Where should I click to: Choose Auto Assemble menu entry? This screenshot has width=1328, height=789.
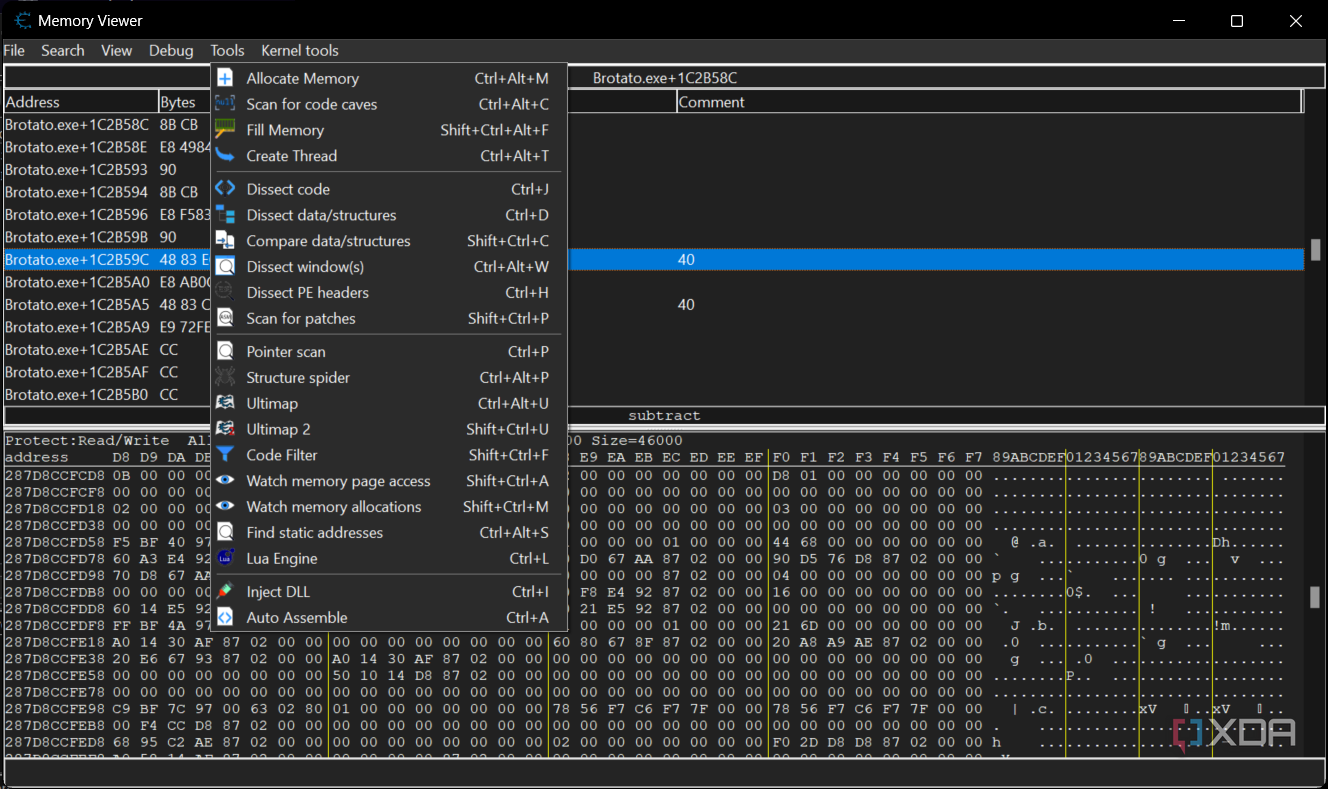[x=389, y=618]
